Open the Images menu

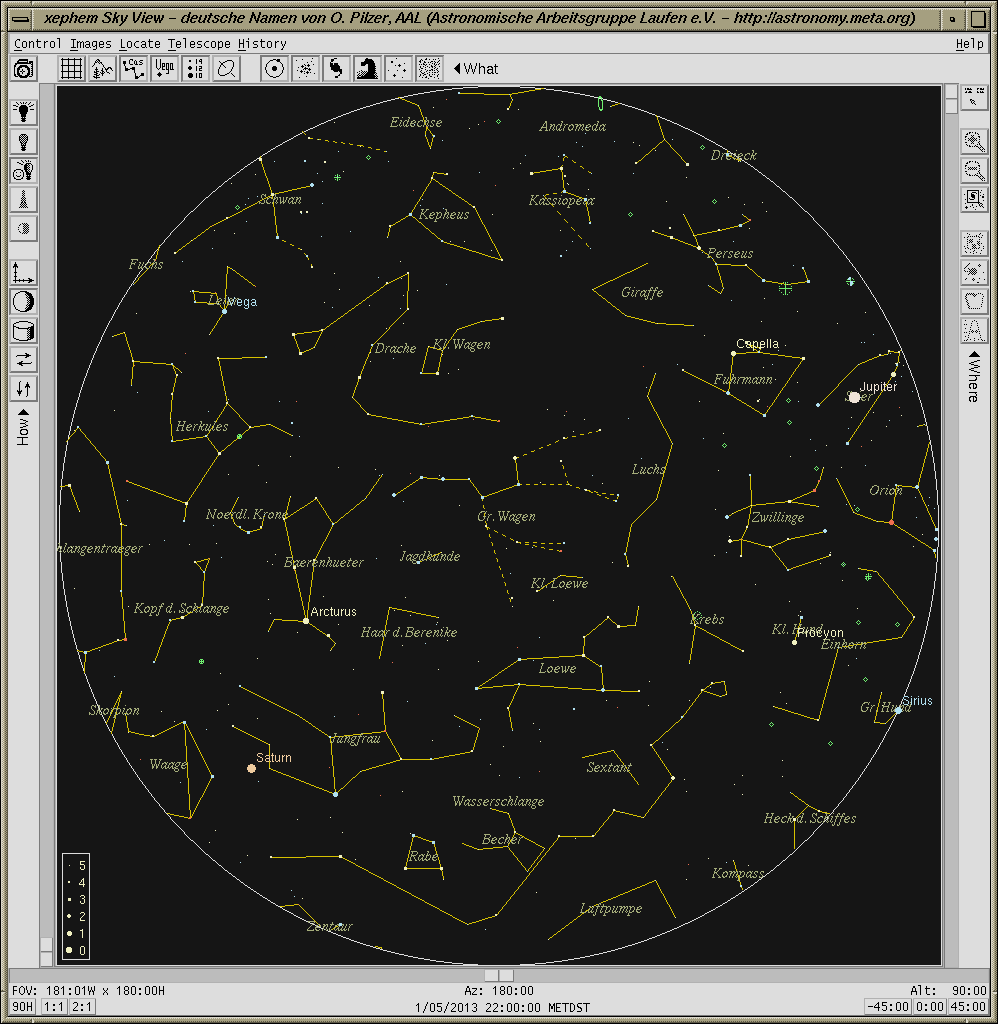(91, 44)
